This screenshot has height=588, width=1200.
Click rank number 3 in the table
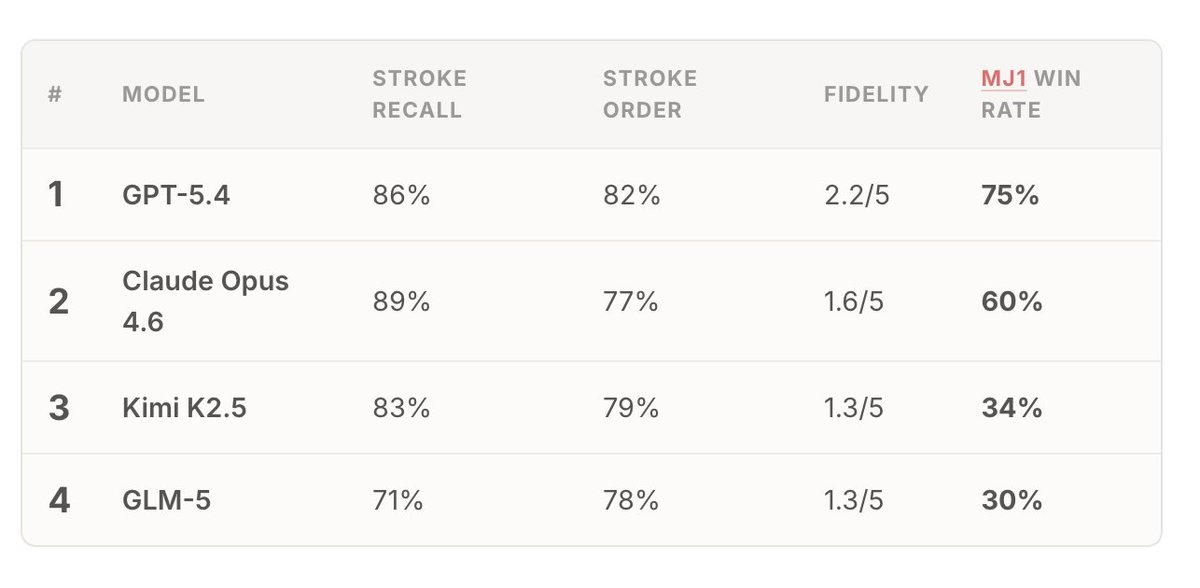pyautogui.click(x=59, y=408)
